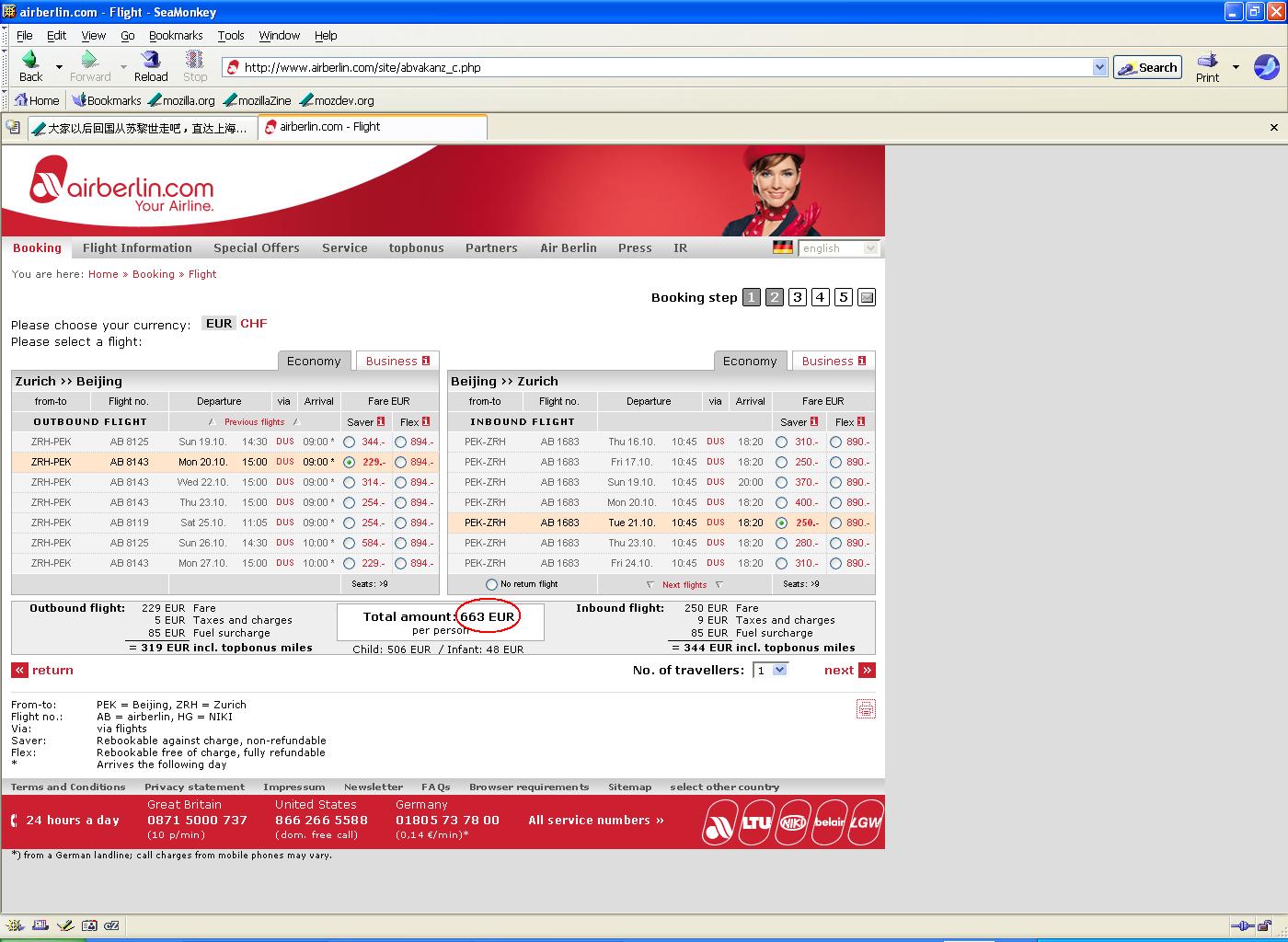Click the belair partner logo in footer
Screen dimensions: 1288x942
pos(829,821)
